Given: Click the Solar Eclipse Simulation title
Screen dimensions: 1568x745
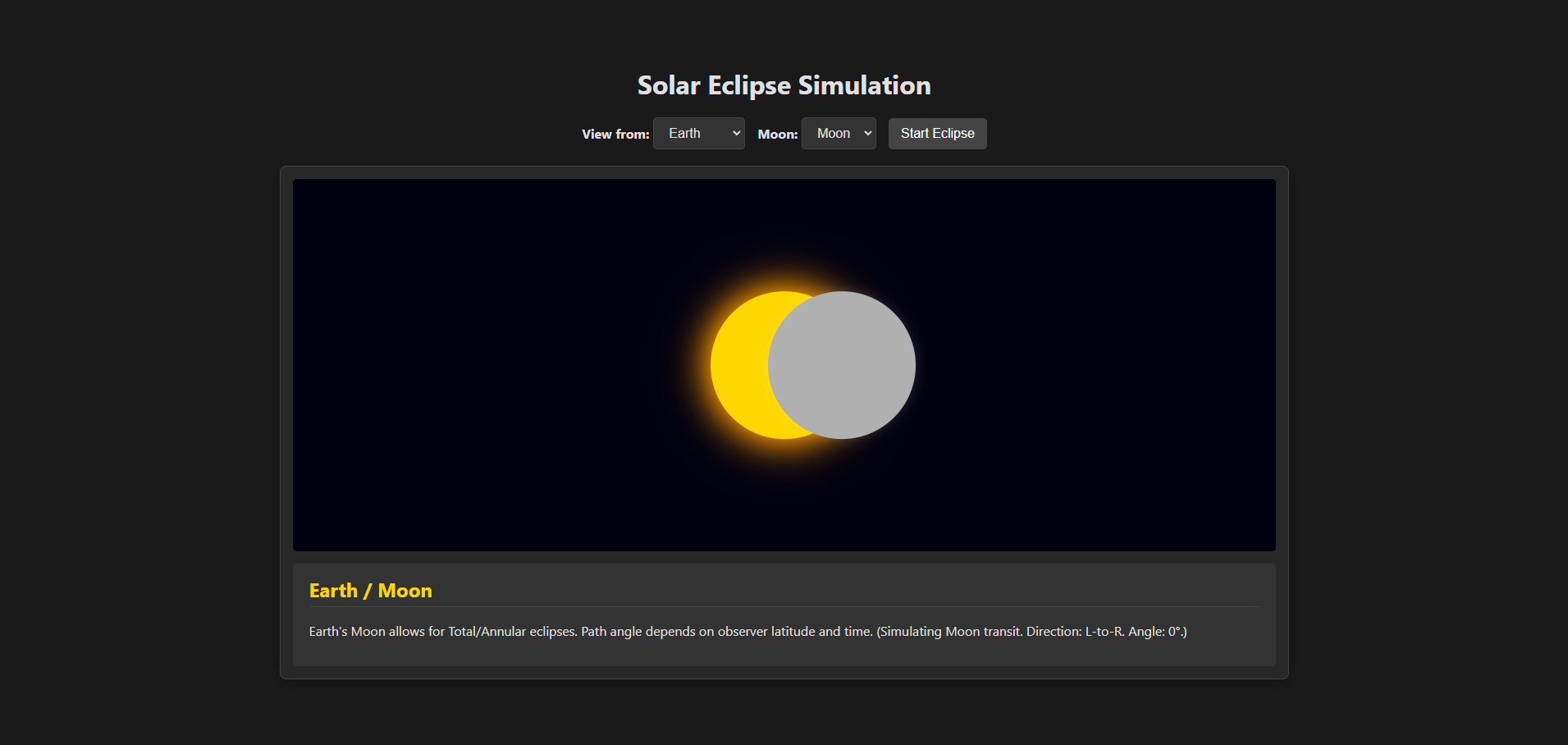Looking at the screenshot, I should point(784,85).
